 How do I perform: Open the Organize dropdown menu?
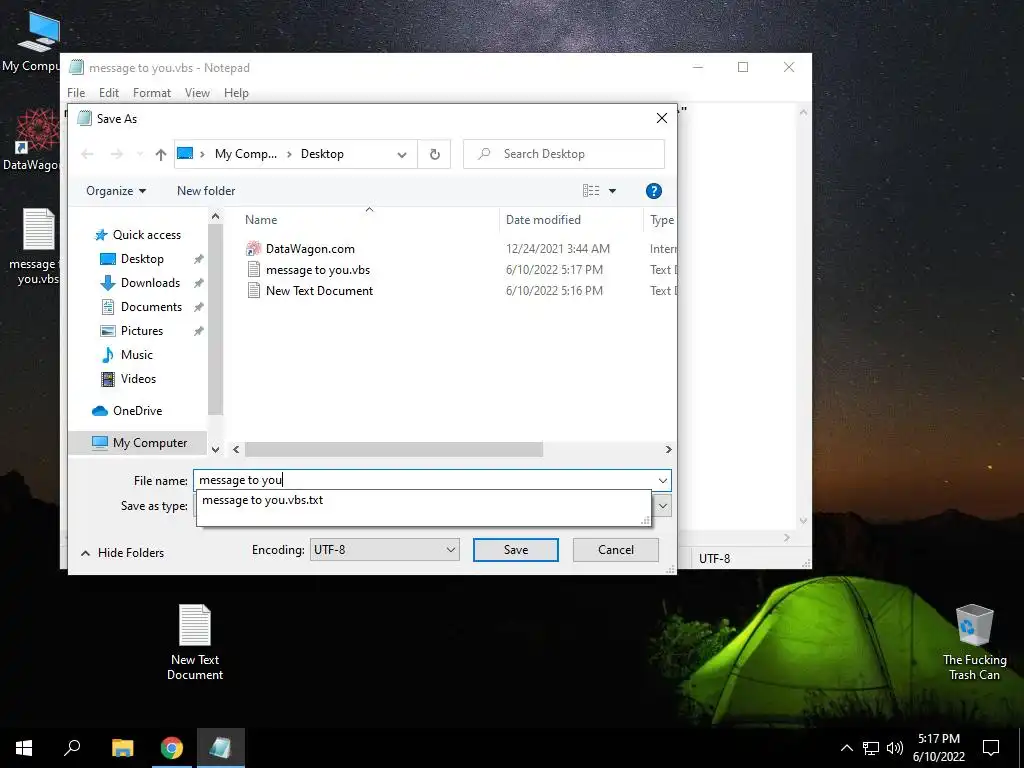pyautogui.click(x=116, y=191)
